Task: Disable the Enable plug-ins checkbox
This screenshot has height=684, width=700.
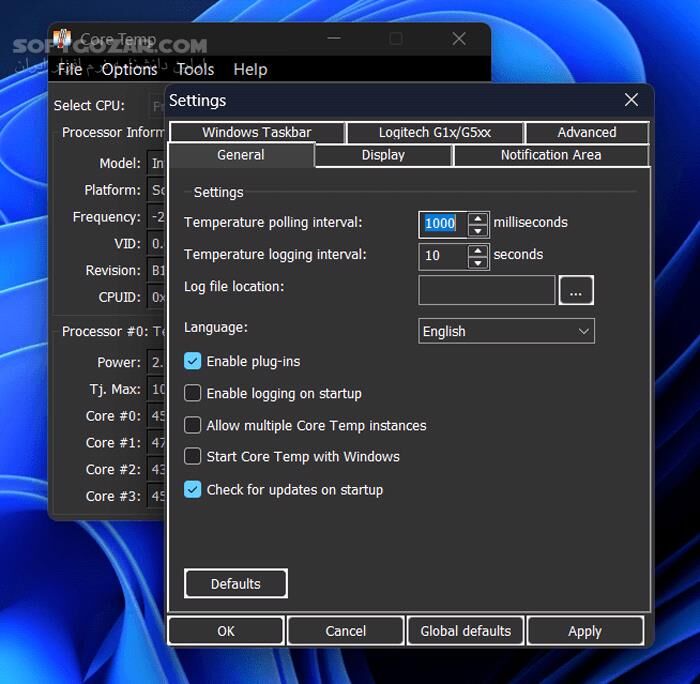Action: tap(193, 361)
